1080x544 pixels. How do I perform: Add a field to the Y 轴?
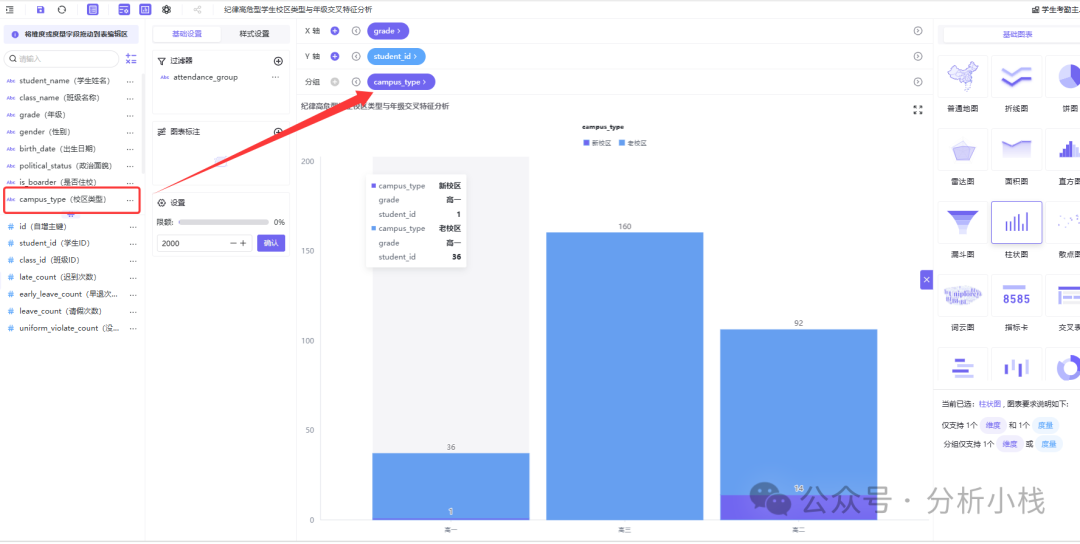335,56
